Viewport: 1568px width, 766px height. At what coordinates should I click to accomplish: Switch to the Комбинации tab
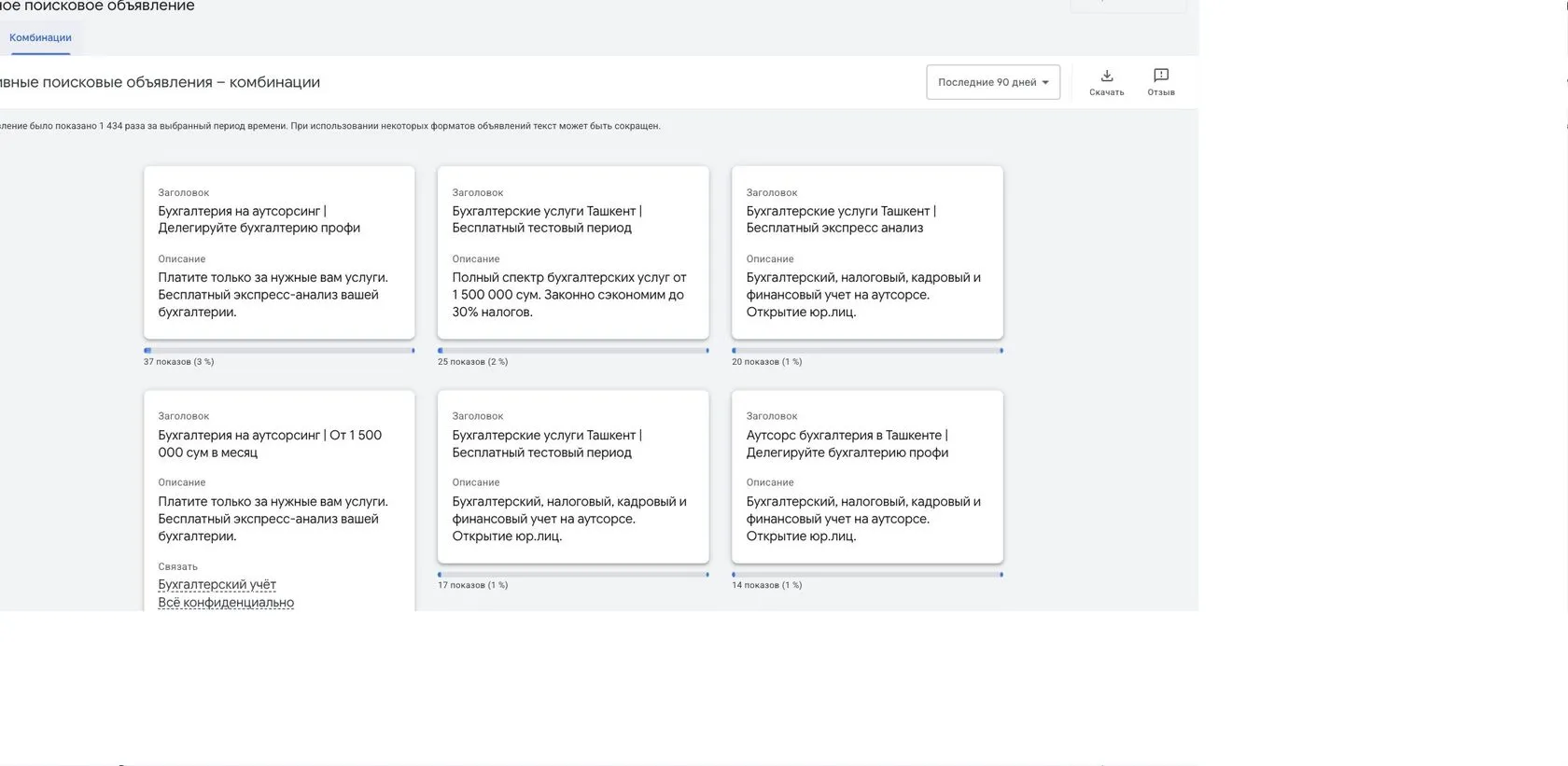40,37
